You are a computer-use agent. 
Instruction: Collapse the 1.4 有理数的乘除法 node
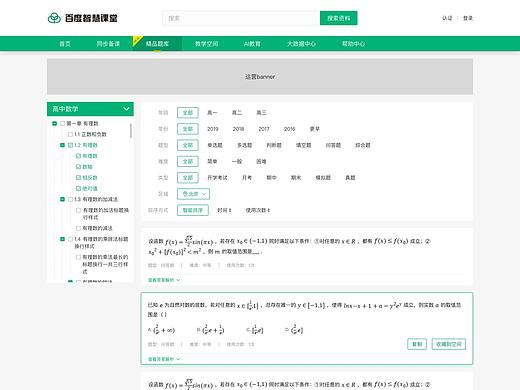click(62, 239)
